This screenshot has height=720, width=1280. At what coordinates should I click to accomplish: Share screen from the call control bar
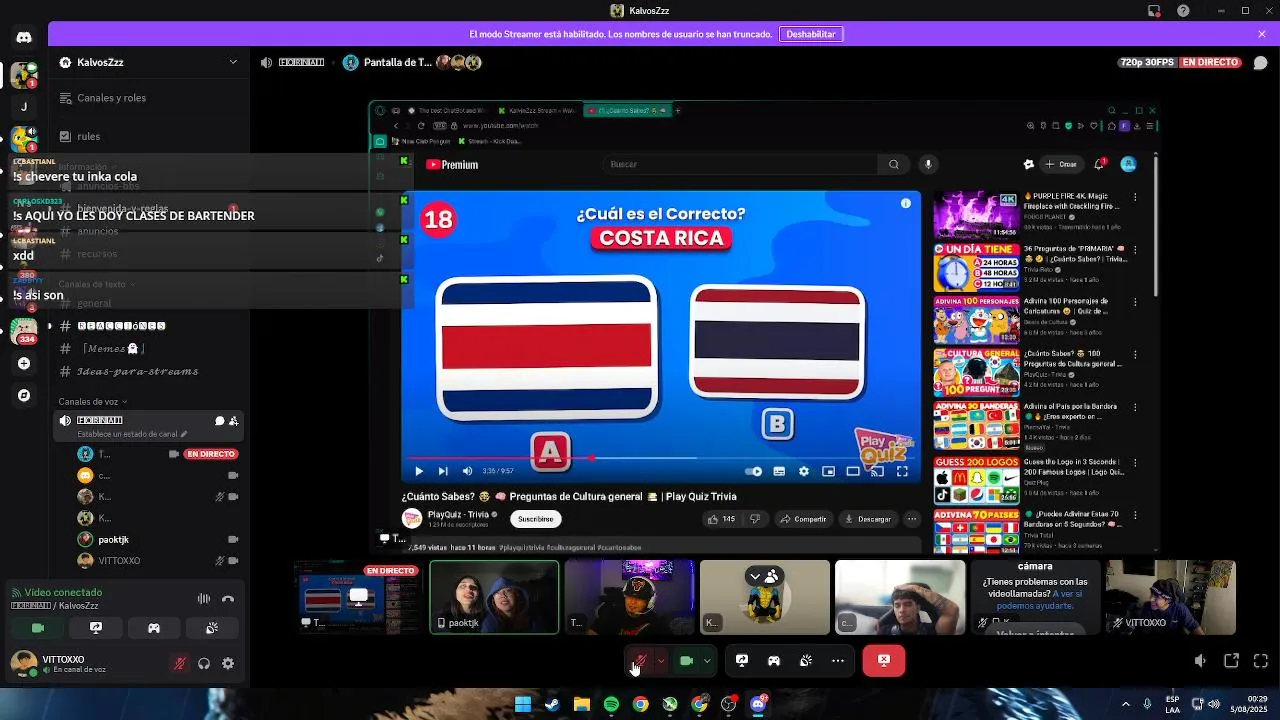point(742,660)
